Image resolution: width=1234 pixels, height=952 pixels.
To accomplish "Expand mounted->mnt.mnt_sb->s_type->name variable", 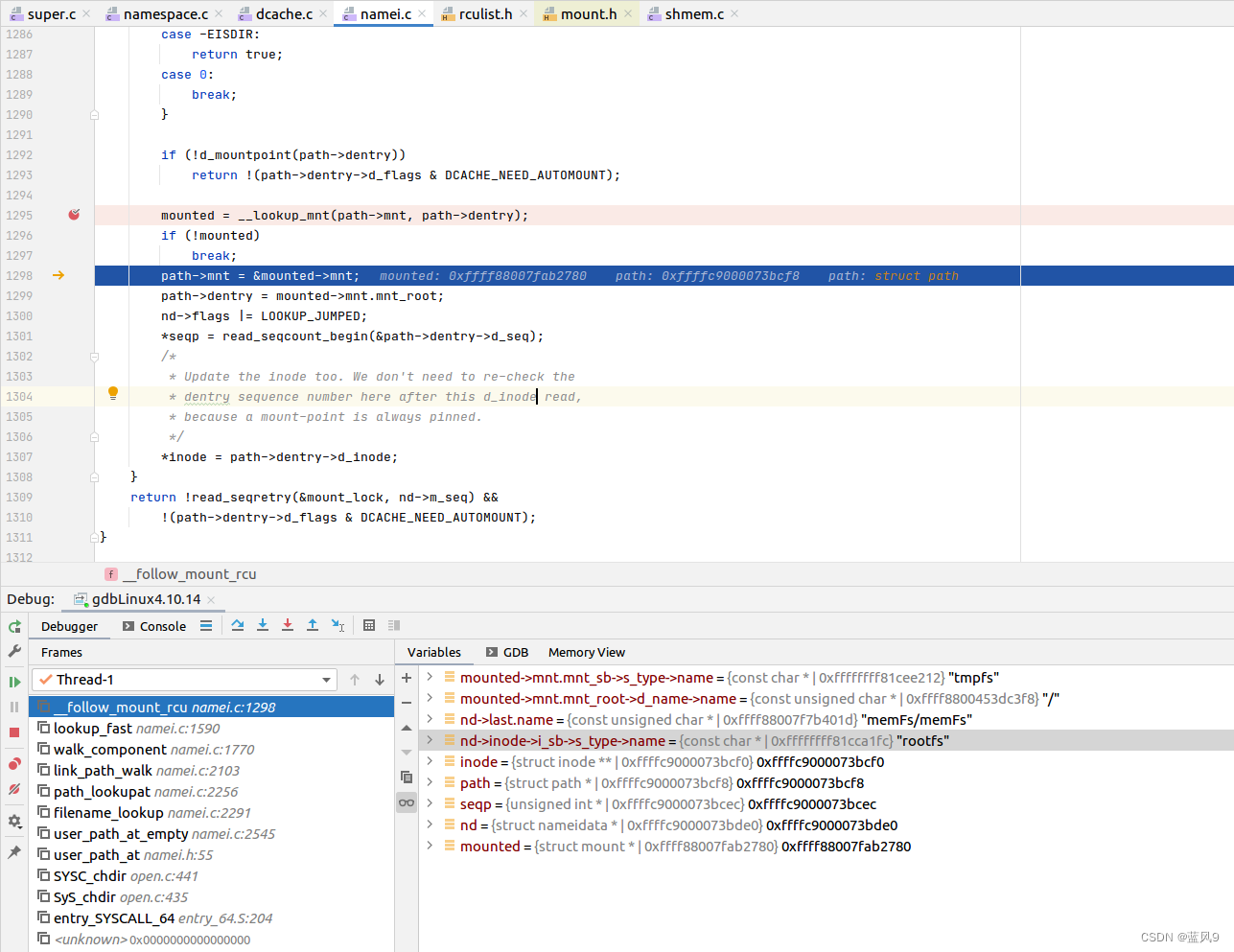I will [x=430, y=677].
